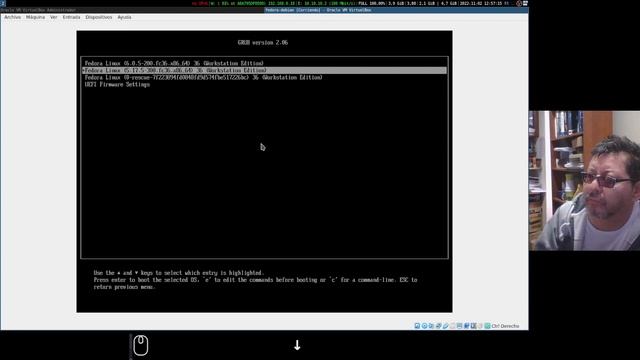Select the UEFI Firmware Settings entry

coord(264,84)
